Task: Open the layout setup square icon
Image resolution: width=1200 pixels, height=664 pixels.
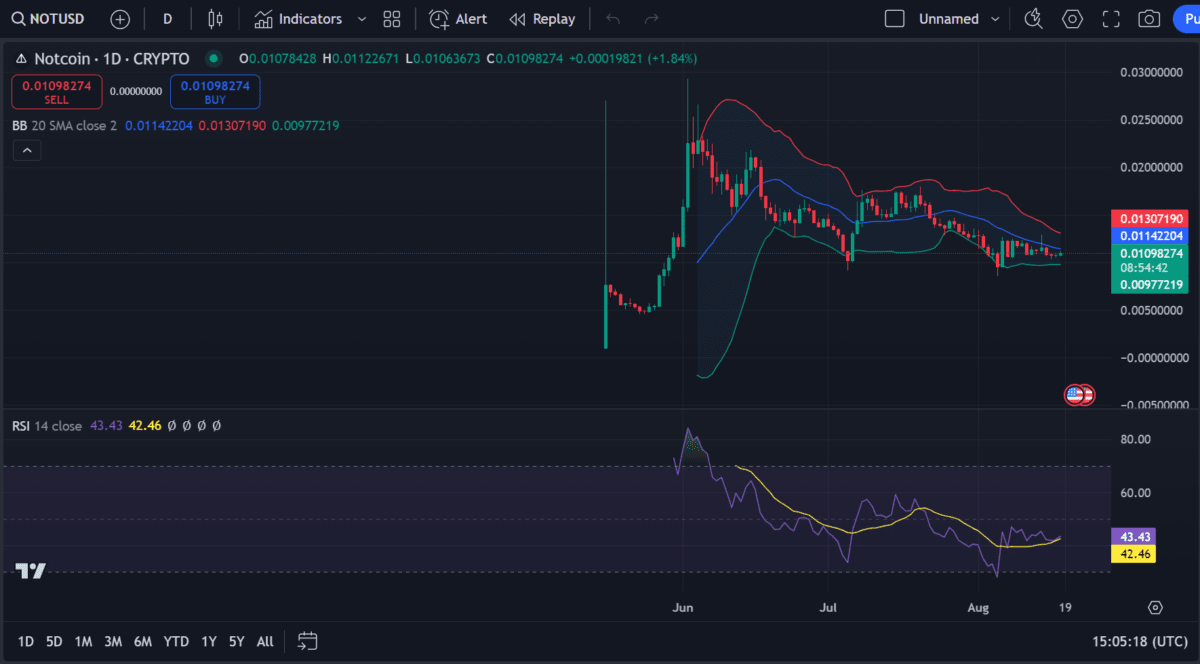Action: pos(895,19)
